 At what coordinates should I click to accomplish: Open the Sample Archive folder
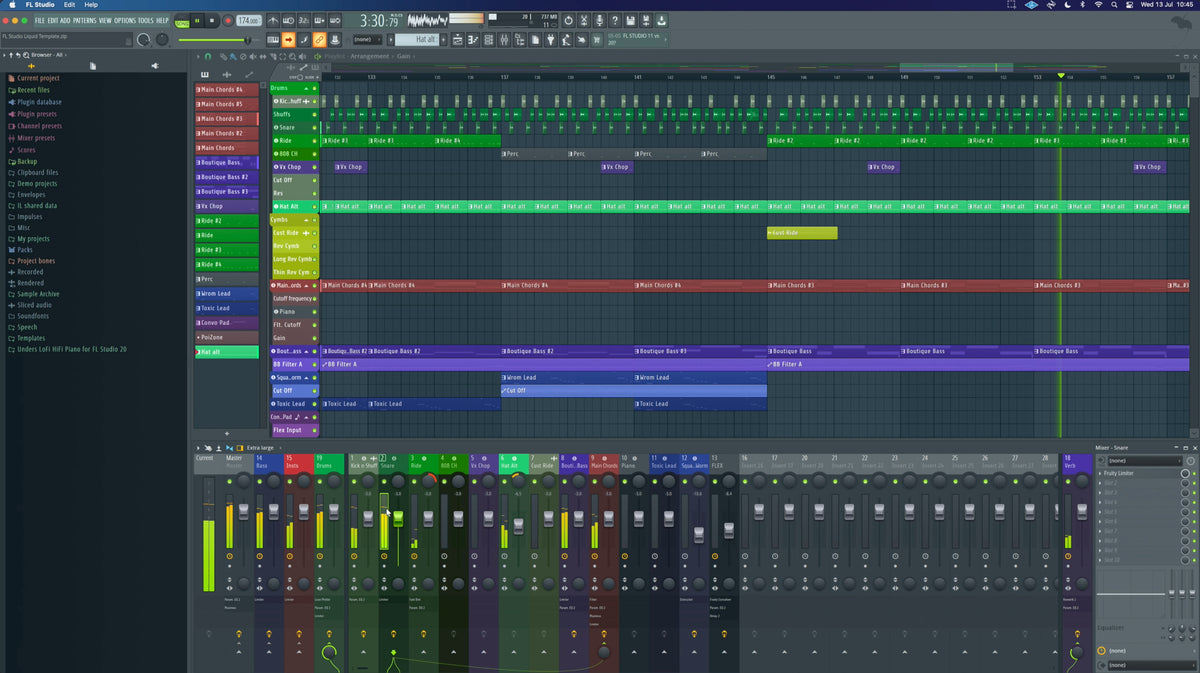[38, 294]
